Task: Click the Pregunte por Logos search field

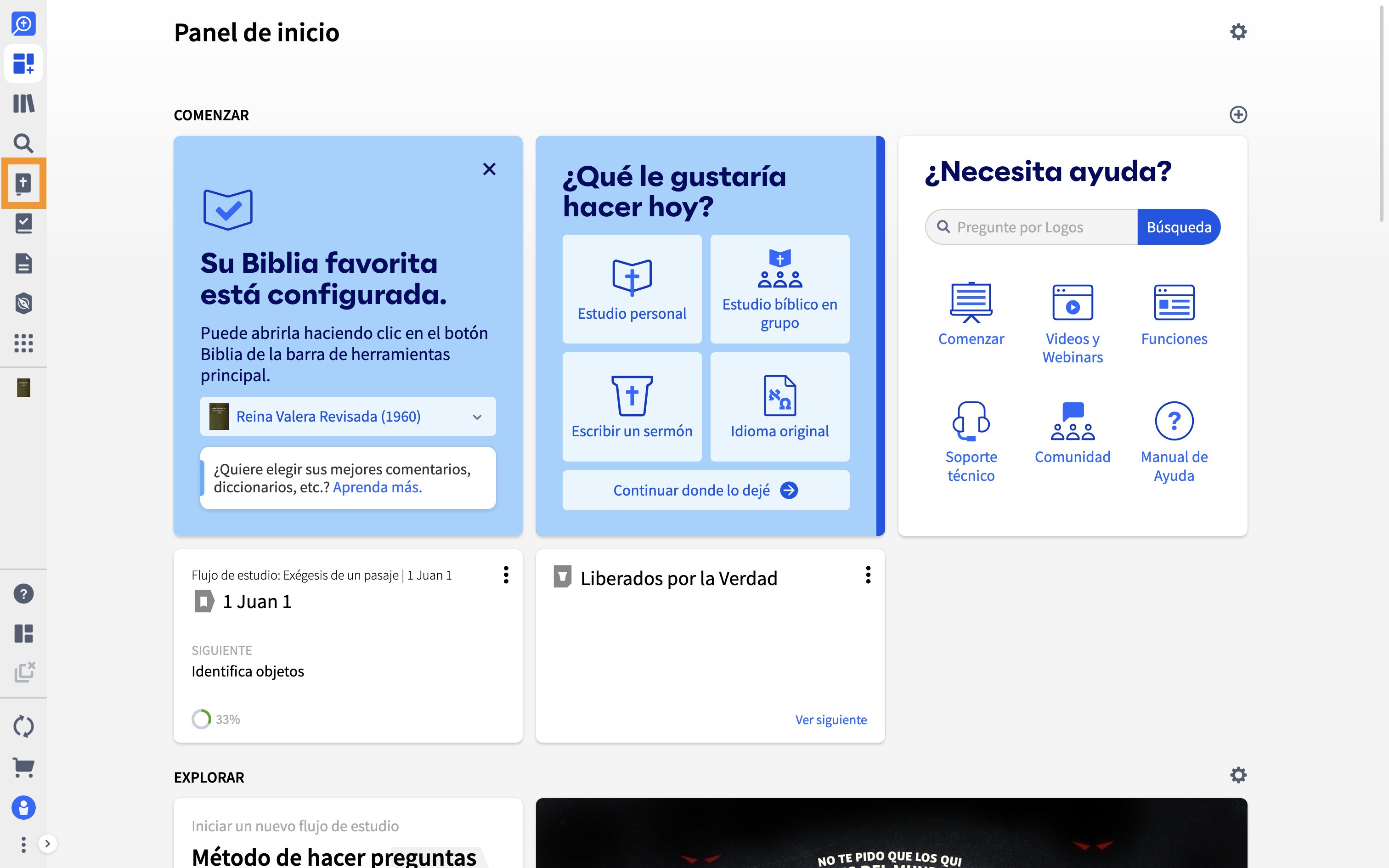Action: tap(1032, 227)
